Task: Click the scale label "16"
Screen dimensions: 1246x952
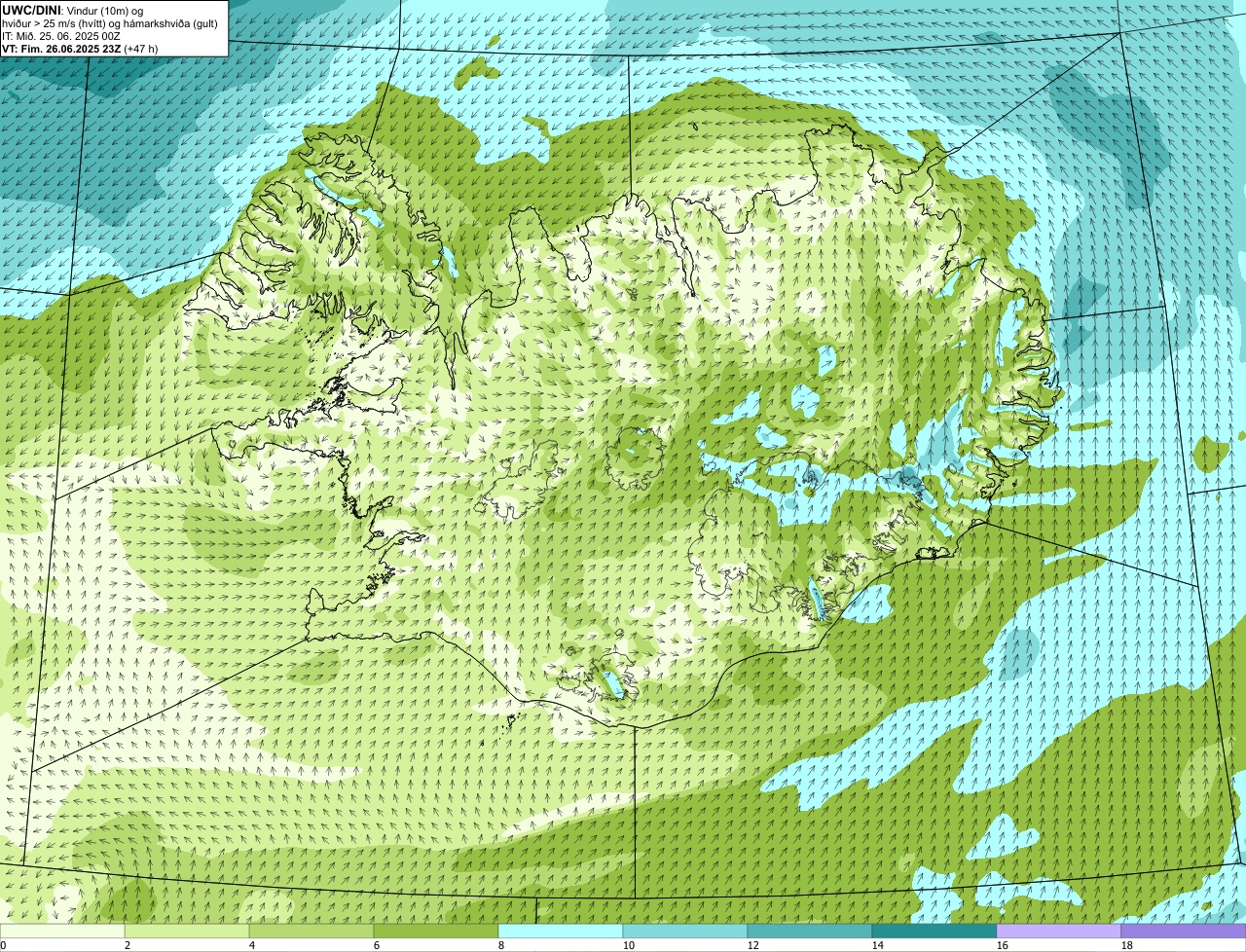Action: tap(1003, 945)
